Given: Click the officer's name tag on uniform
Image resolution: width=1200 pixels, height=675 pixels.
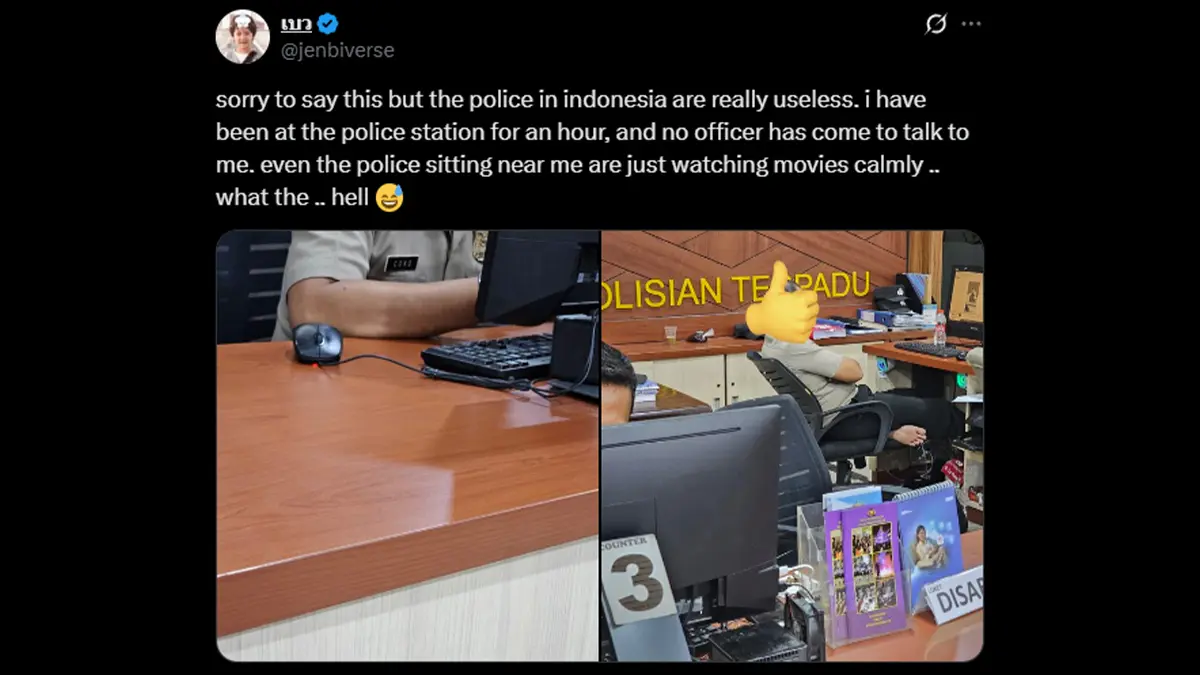Looking at the screenshot, I should (x=402, y=264).
